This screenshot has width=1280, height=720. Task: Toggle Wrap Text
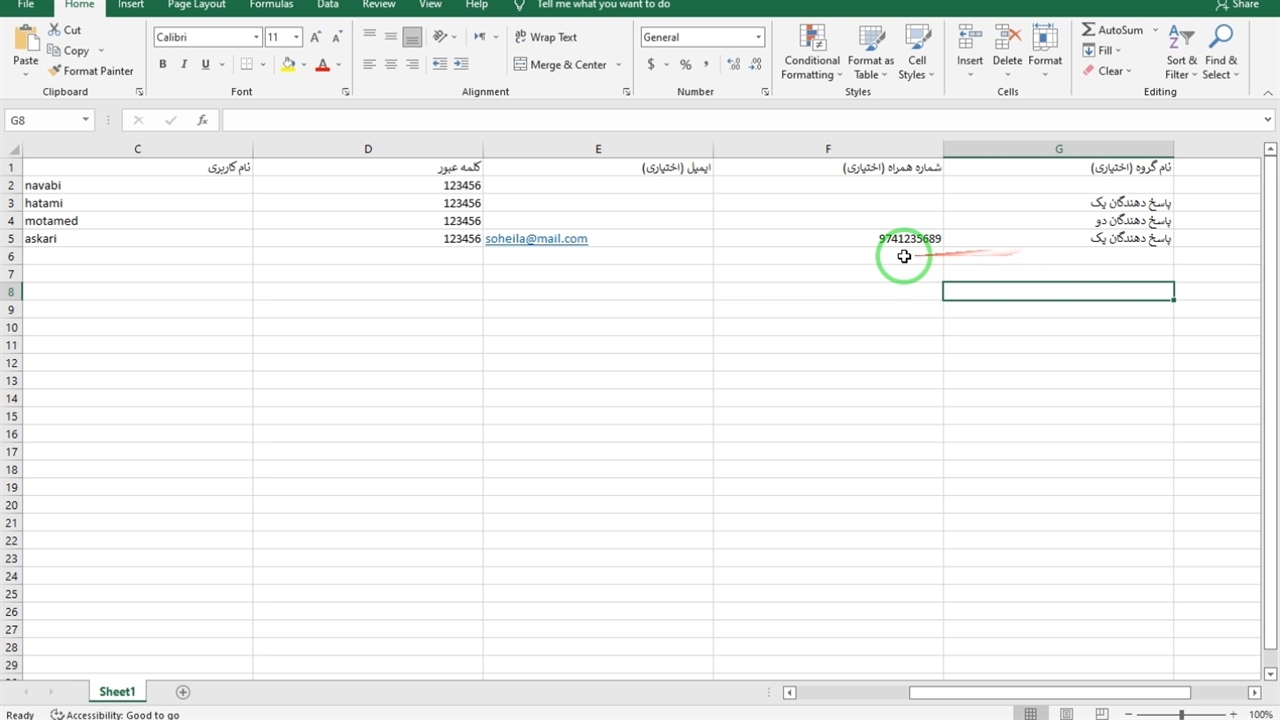[545, 37]
